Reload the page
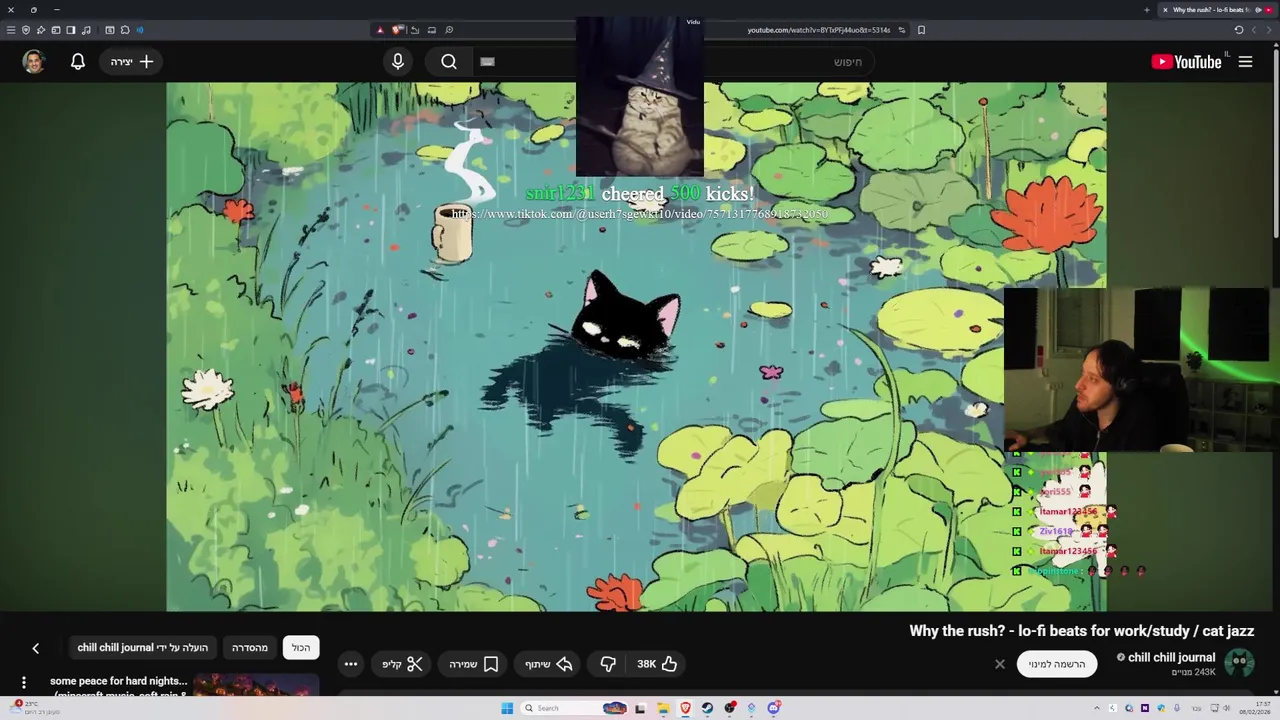1280x720 pixels. click(1238, 30)
